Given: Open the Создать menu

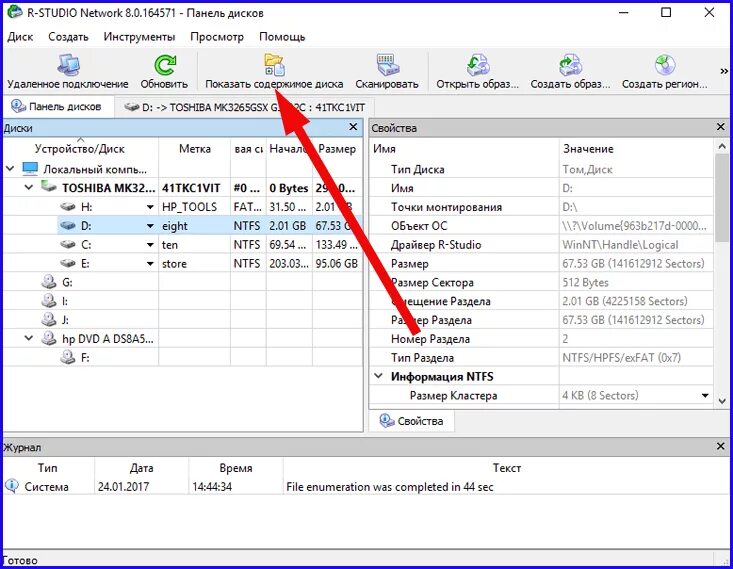Looking at the screenshot, I should (68, 36).
